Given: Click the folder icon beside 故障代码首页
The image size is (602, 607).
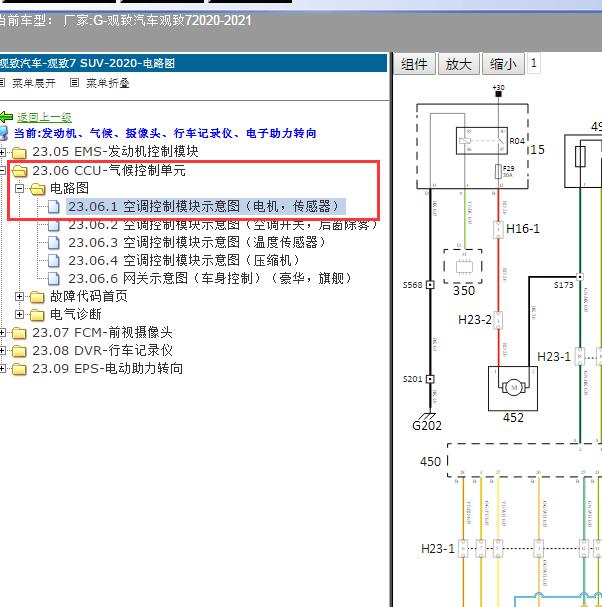Looking at the screenshot, I should pos(37,297).
